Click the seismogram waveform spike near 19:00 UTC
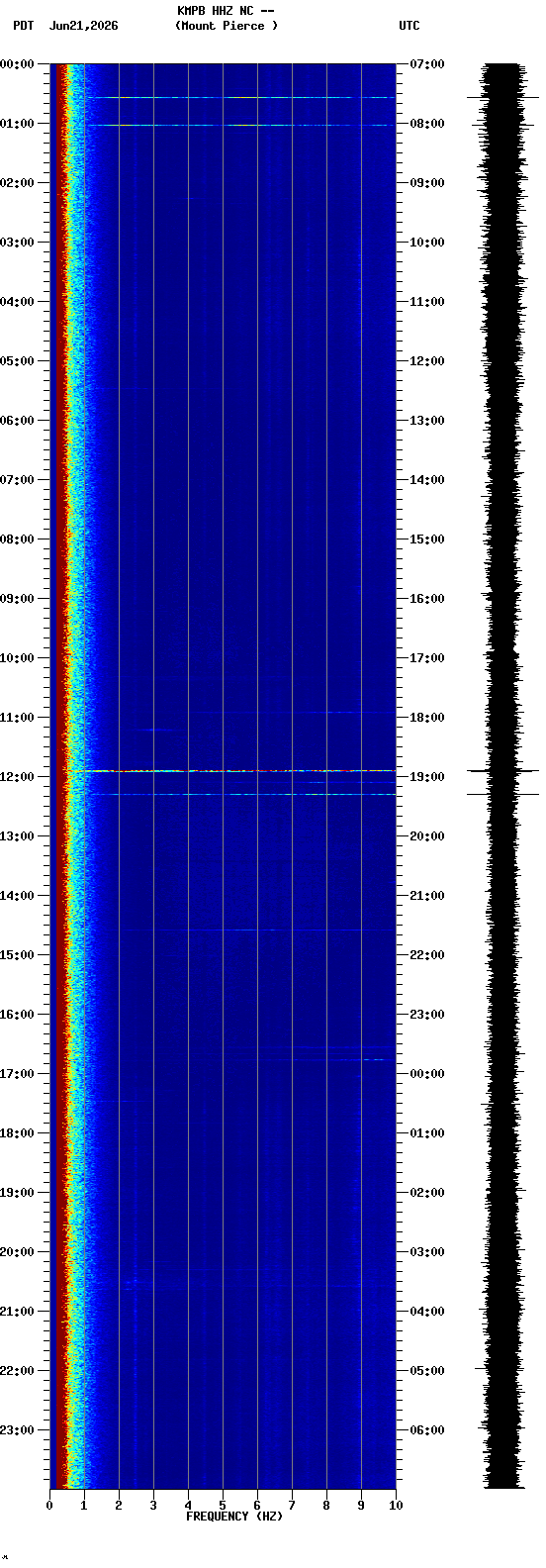Viewport: 546px width, 1568px height. [503, 770]
